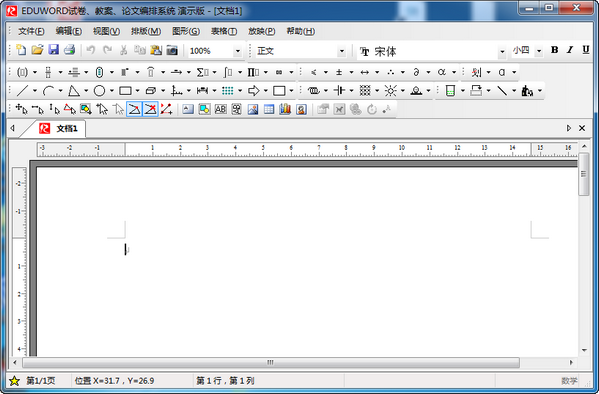Toggle the angle tool with red cross
The height and width of the screenshot is (394, 599).
point(150,109)
